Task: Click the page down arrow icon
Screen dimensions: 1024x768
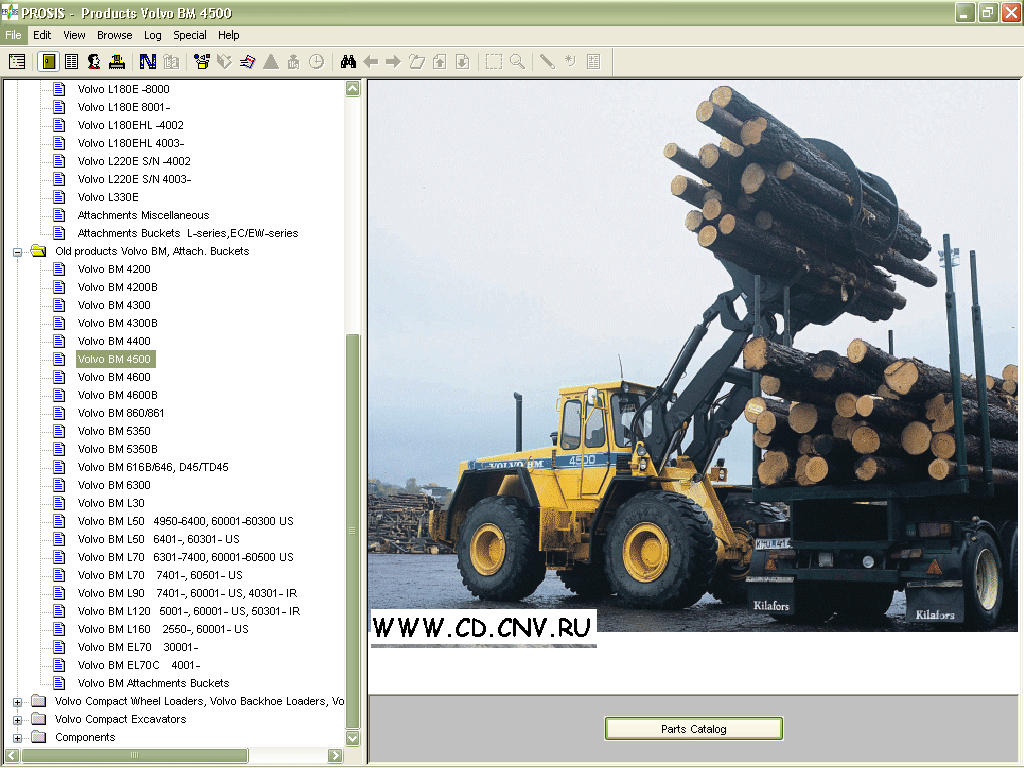Action: (462, 62)
